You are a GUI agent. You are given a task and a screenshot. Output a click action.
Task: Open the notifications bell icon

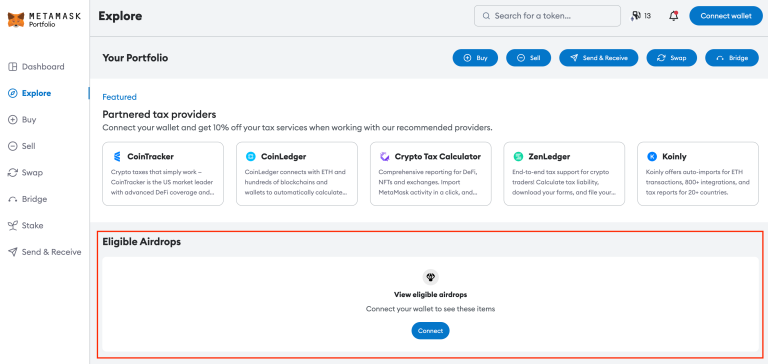(x=674, y=16)
